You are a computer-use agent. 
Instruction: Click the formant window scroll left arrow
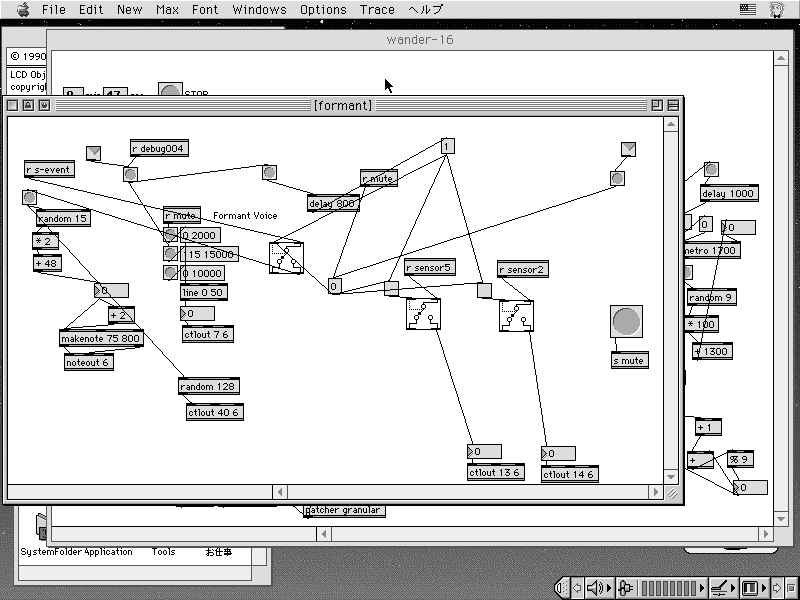point(280,492)
